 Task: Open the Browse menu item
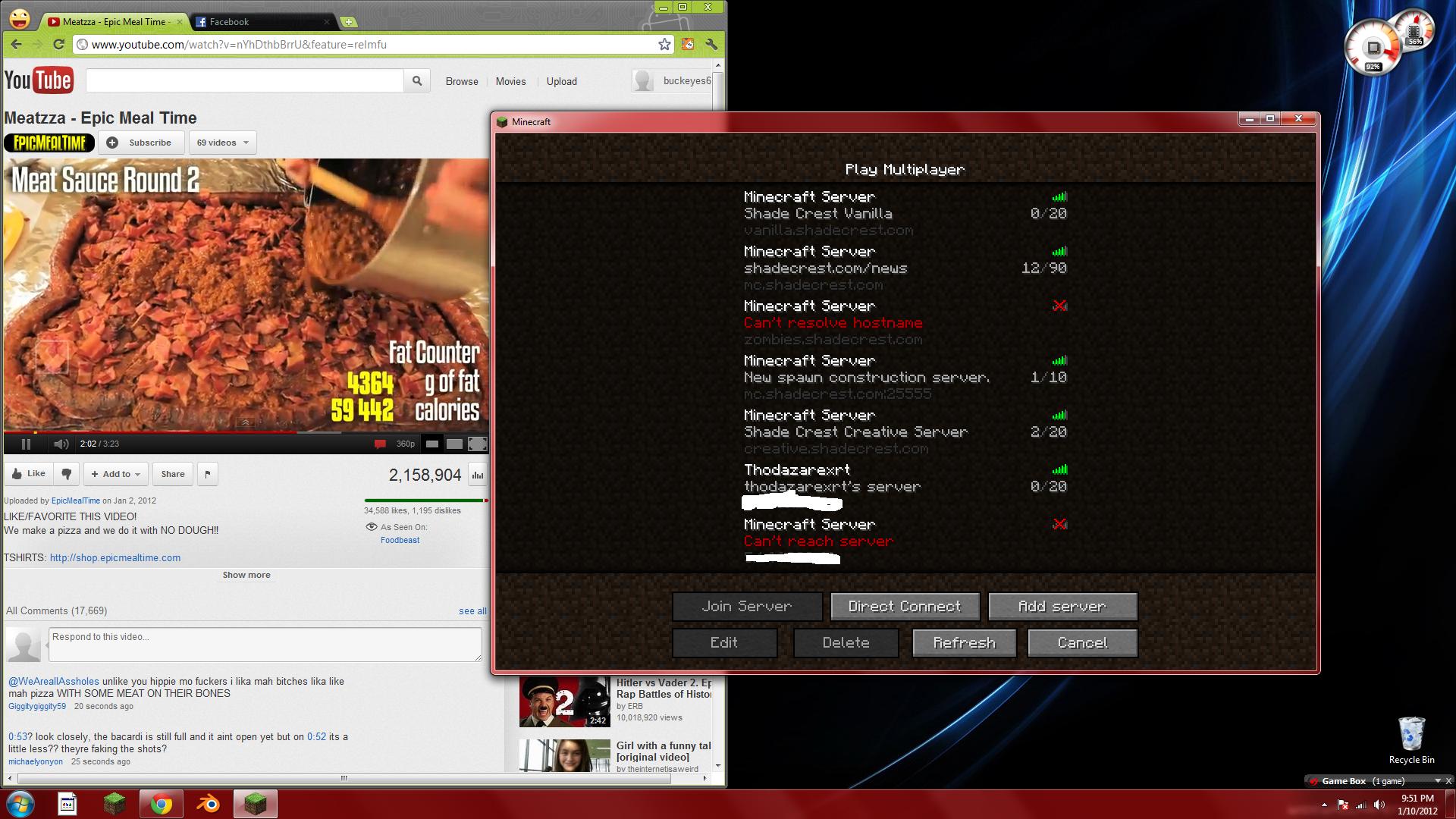(461, 81)
